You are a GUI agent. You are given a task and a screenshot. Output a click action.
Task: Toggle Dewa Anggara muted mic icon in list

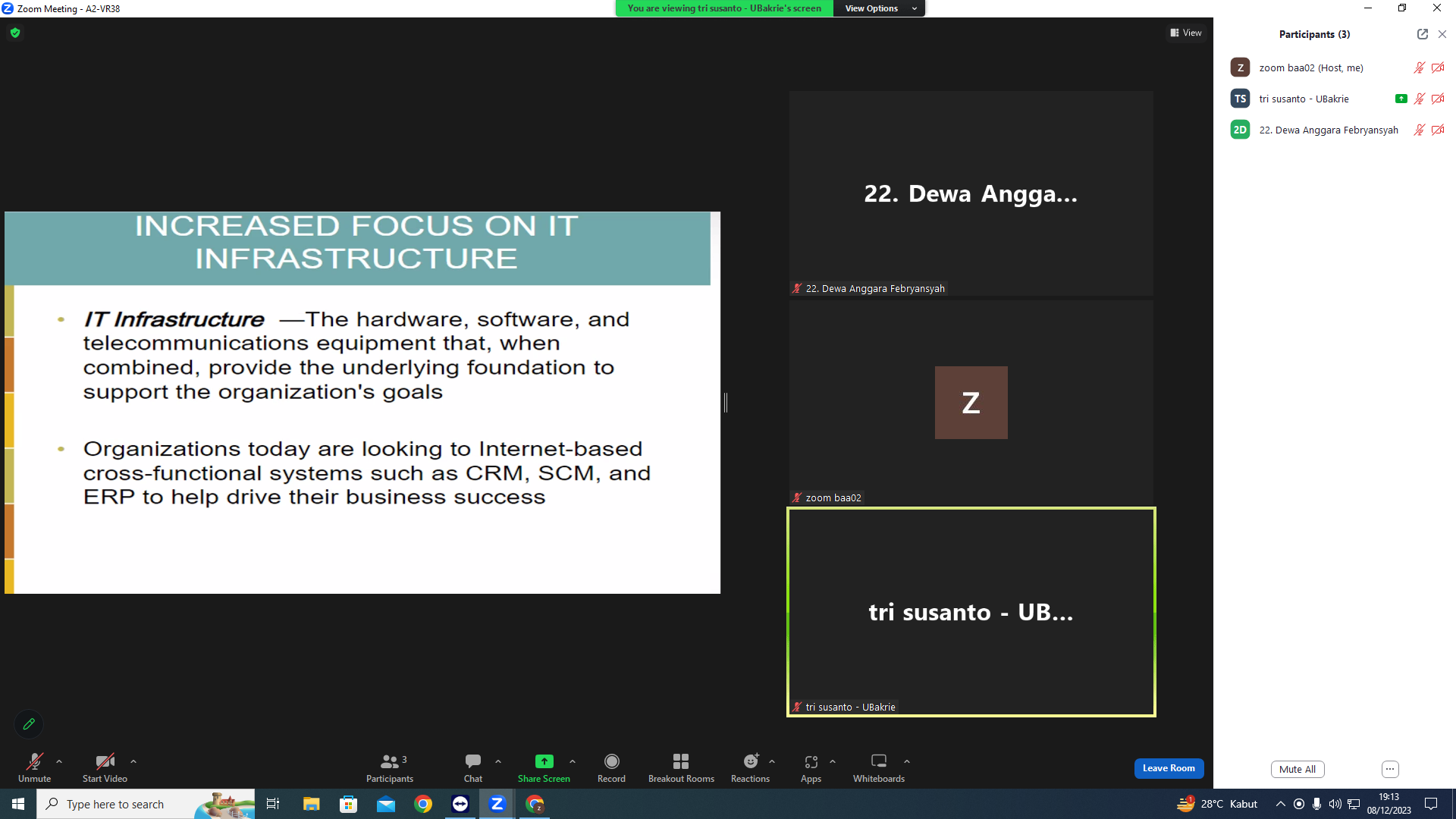click(x=1419, y=130)
